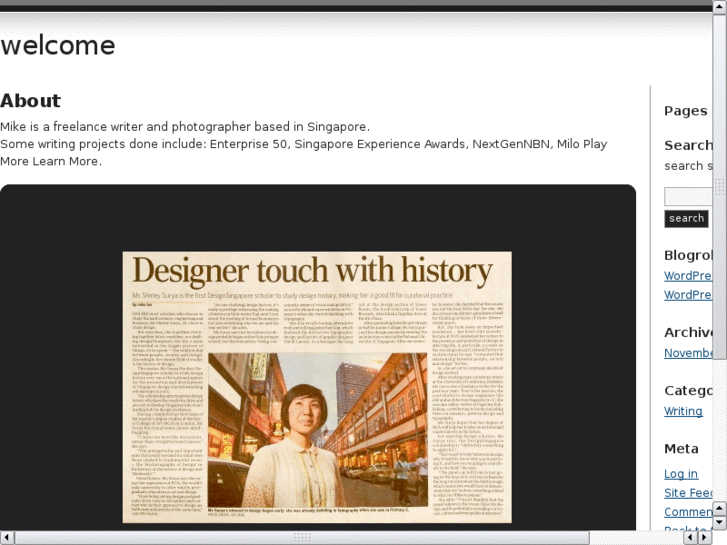
Task: Open the November archive link
Action: pyautogui.click(x=688, y=353)
